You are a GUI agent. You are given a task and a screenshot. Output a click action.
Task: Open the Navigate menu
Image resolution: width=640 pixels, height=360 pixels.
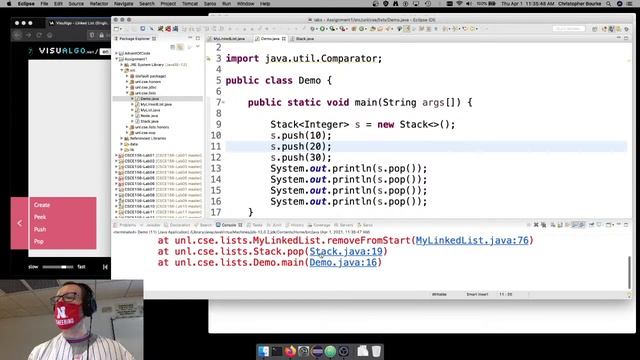click(123, 4)
